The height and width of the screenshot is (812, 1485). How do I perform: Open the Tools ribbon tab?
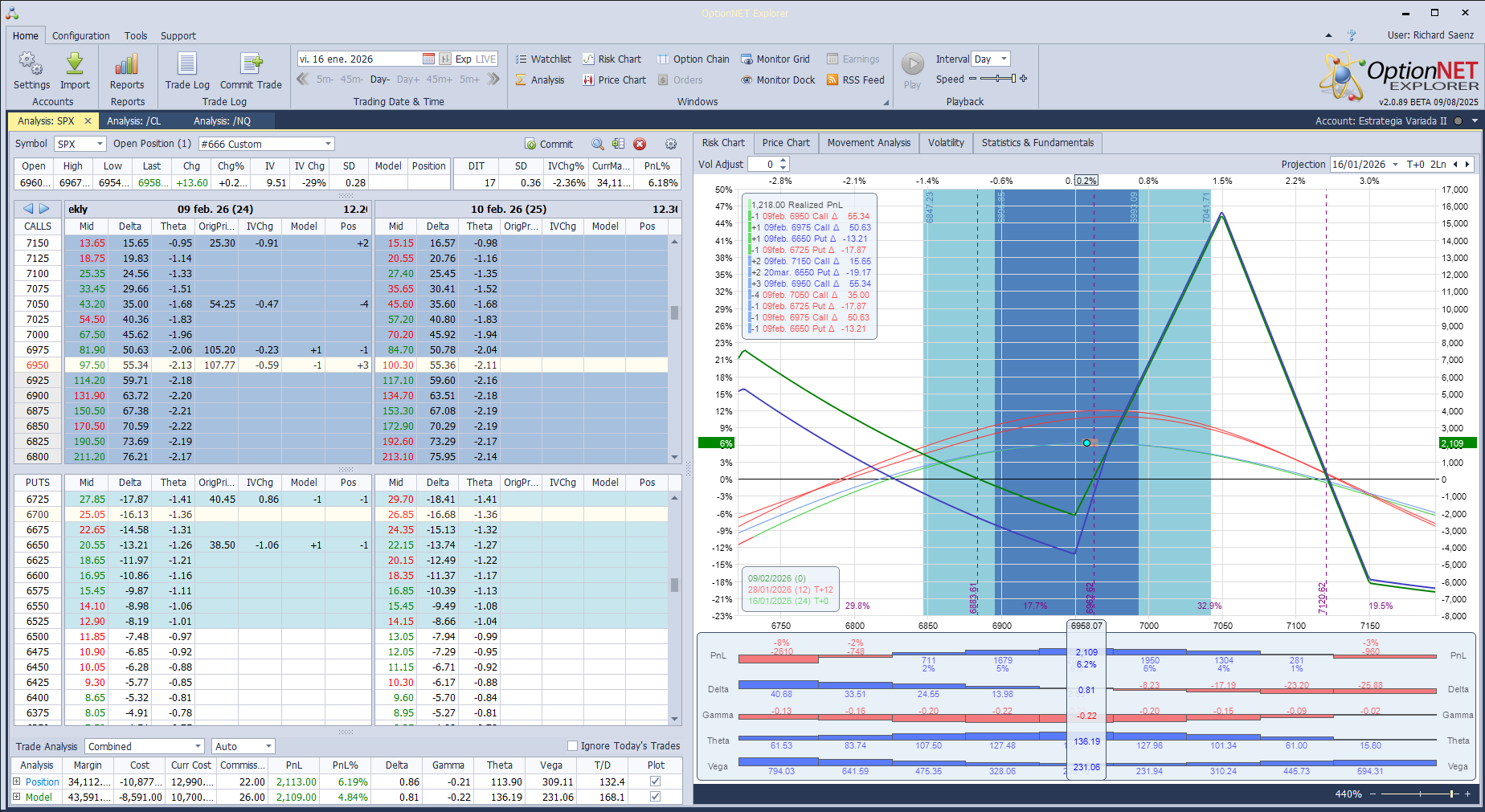click(136, 35)
